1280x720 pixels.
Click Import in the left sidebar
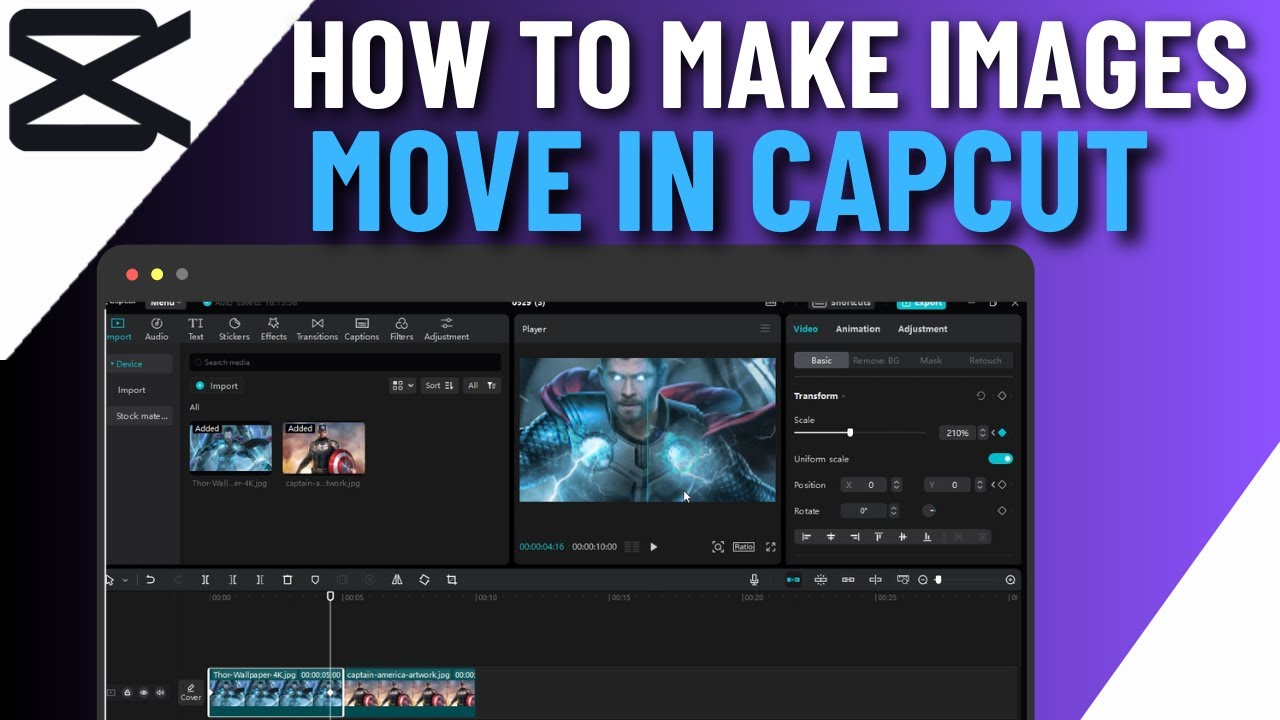point(131,390)
